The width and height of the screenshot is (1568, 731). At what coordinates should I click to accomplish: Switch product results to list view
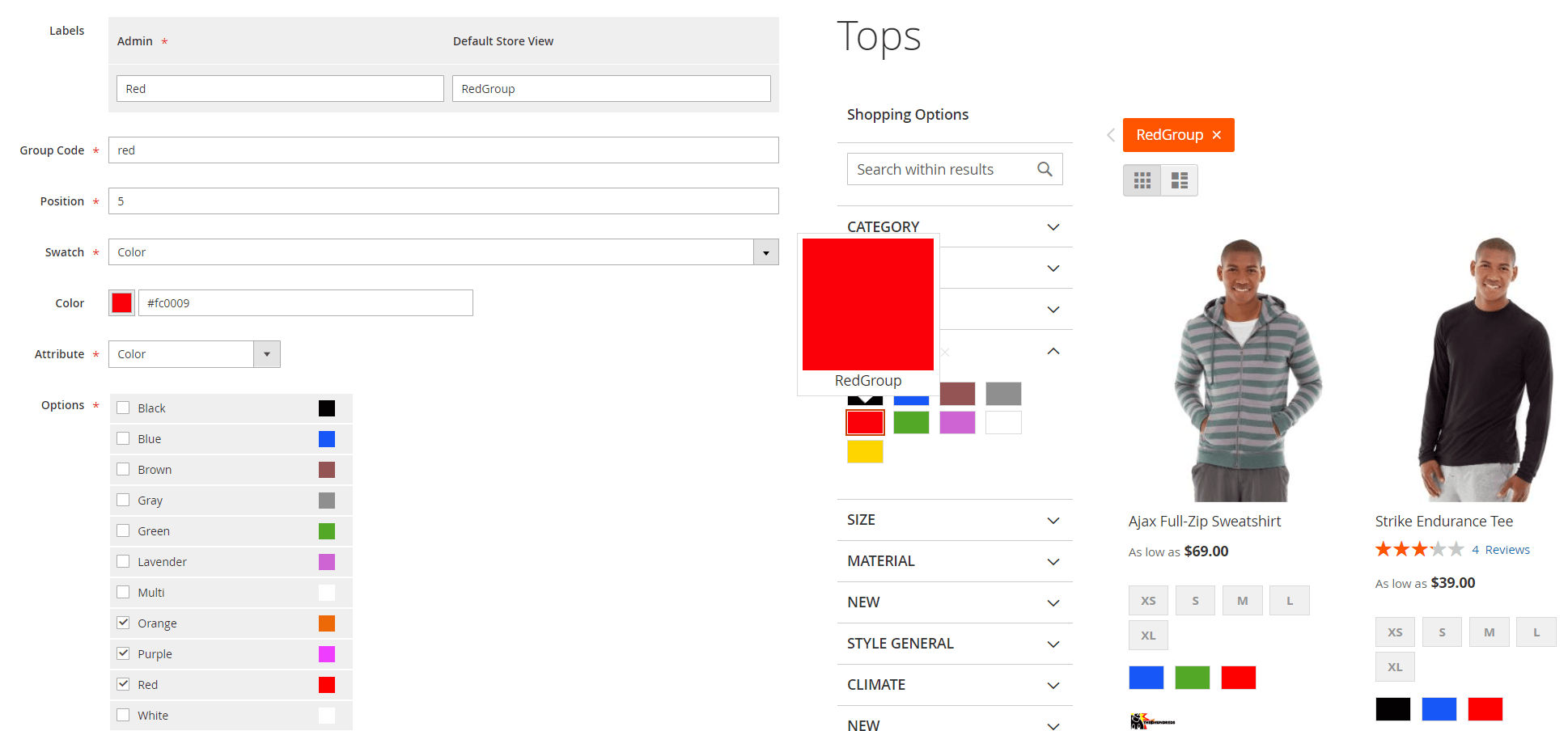(x=1179, y=180)
